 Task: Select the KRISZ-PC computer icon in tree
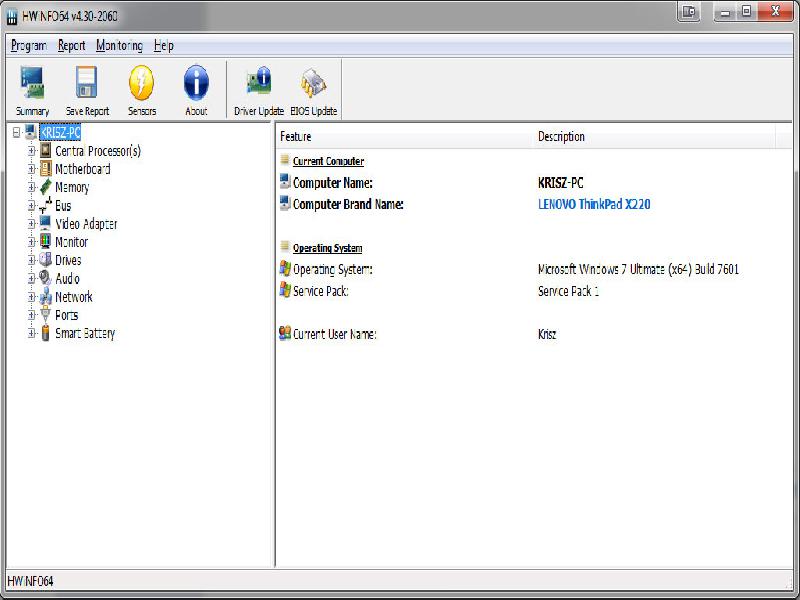[x=31, y=132]
